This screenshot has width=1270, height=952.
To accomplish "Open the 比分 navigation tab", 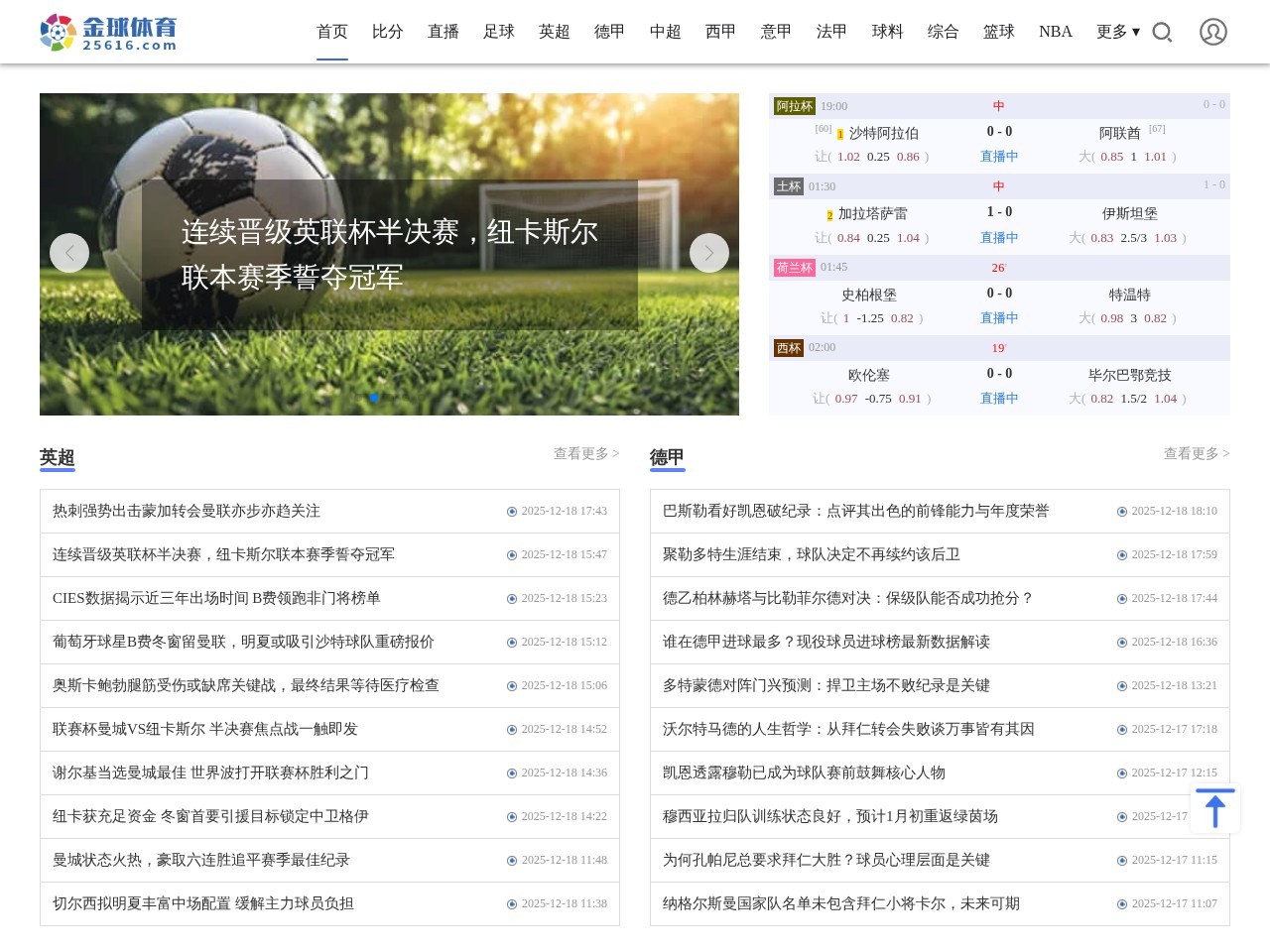I will pos(387,32).
